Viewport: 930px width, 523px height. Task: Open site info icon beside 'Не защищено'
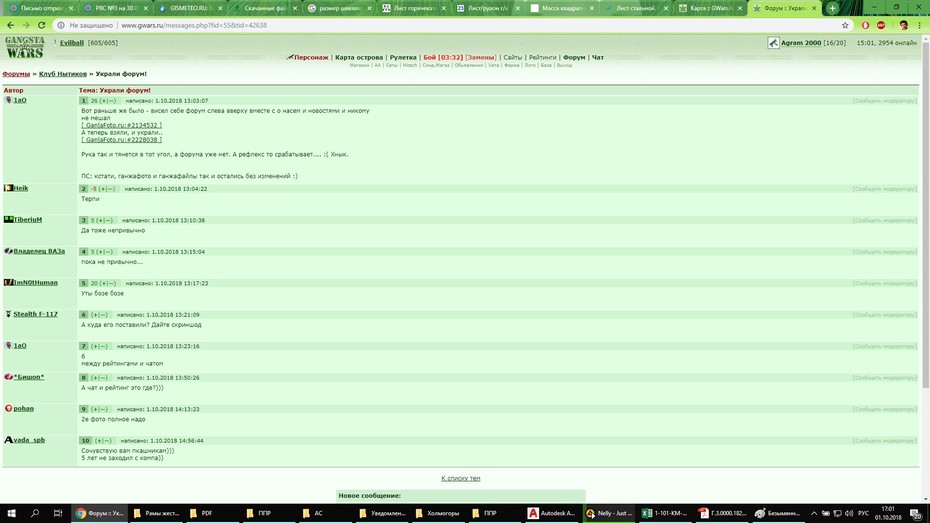pos(60,25)
